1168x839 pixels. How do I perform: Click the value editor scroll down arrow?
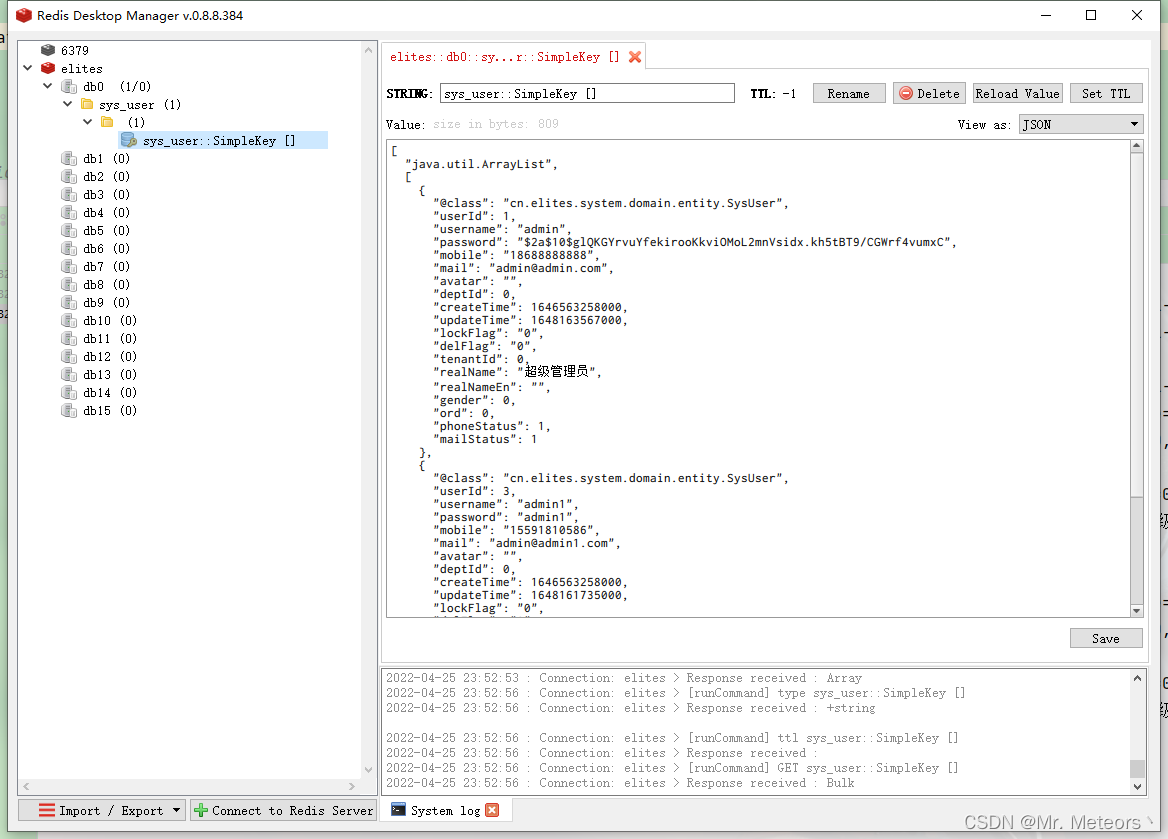(x=1136, y=610)
